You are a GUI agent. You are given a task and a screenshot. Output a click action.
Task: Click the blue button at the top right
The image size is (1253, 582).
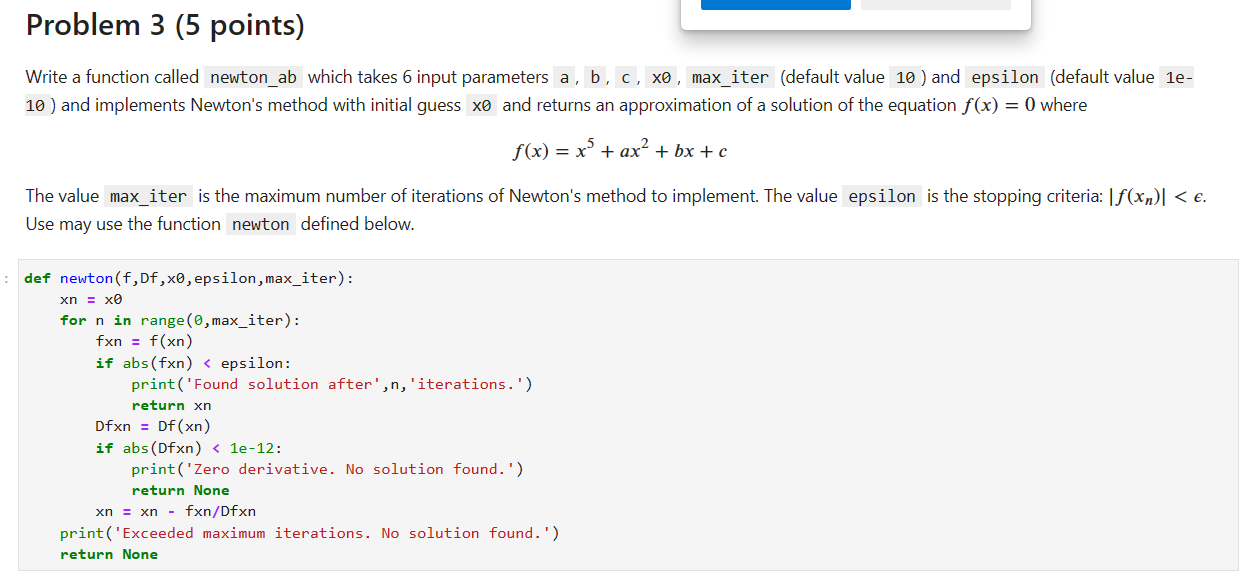click(775, 5)
